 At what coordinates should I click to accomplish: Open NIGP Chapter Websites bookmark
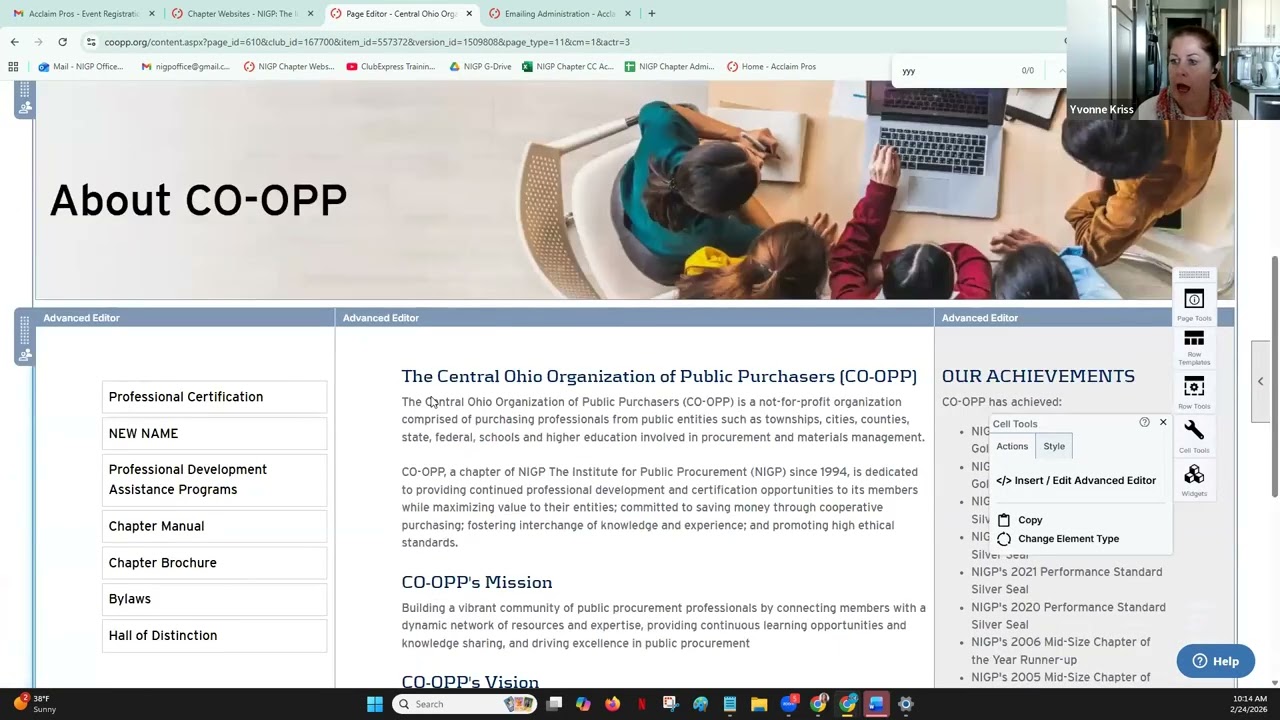(289, 67)
